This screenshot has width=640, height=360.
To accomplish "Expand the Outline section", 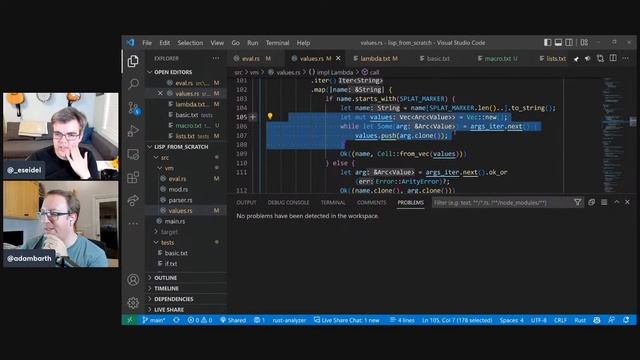I will click(x=186, y=278).
